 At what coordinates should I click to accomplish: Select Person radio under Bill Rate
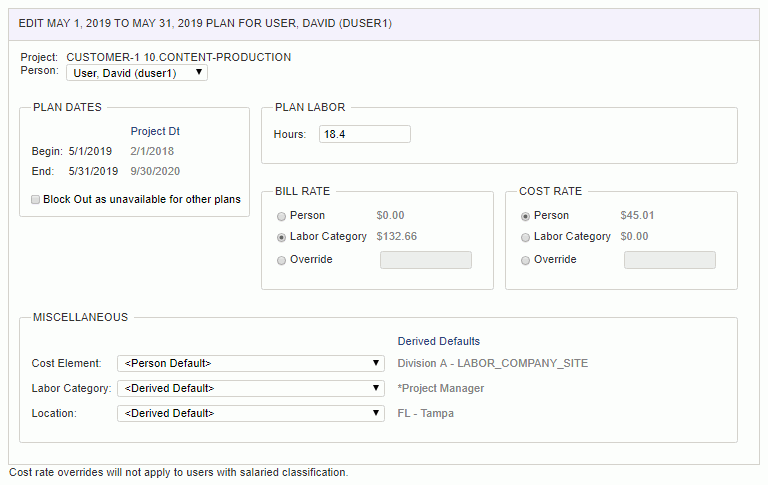click(281, 216)
